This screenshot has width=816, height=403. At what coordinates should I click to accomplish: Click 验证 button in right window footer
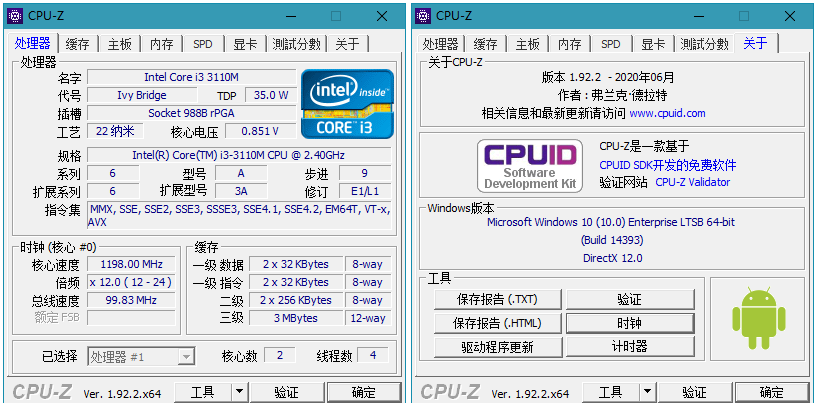pyautogui.click(x=695, y=392)
